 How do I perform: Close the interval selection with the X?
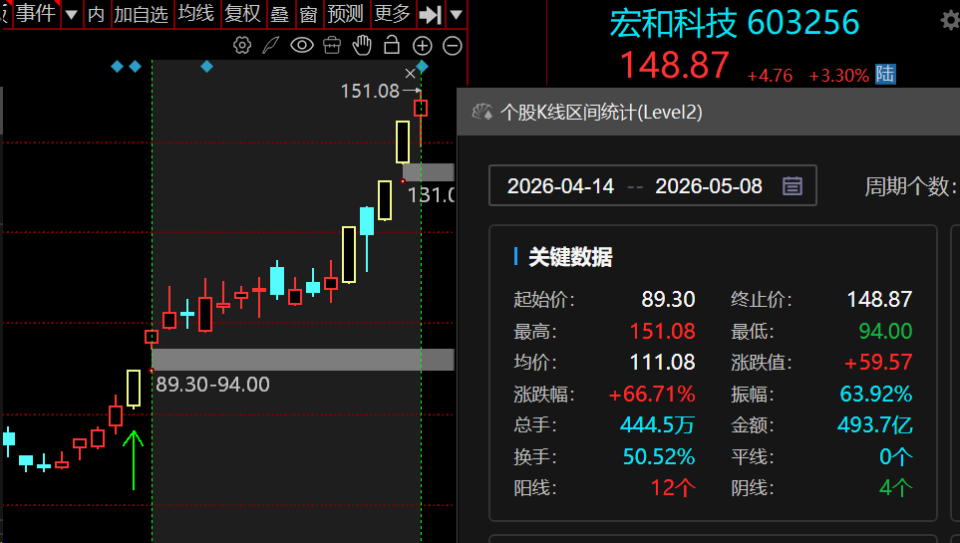410,73
